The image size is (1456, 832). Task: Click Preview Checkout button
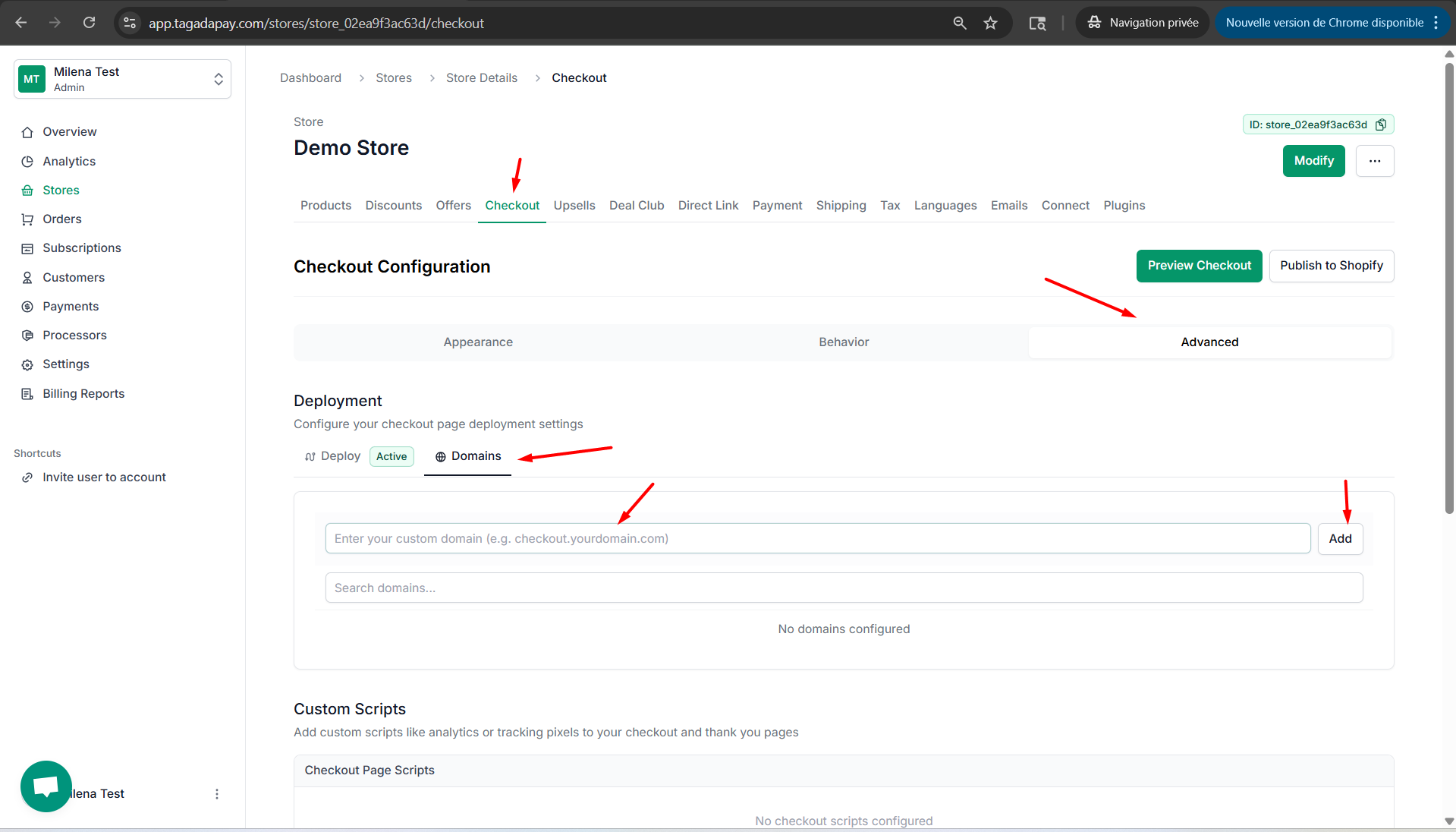tap(1199, 266)
